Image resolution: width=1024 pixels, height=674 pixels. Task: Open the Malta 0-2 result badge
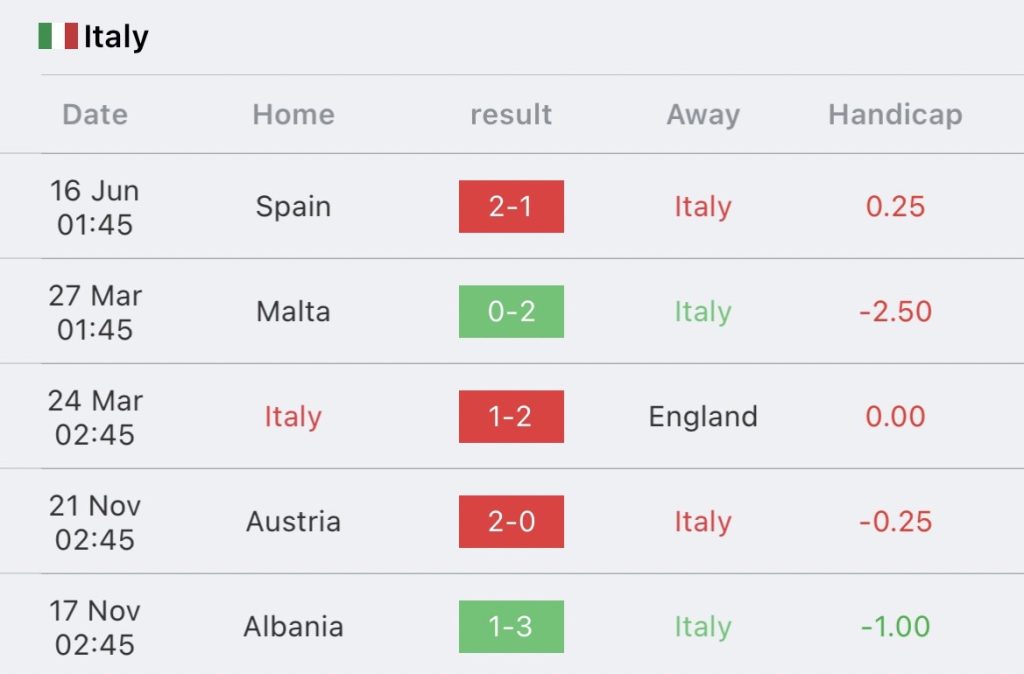511,312
